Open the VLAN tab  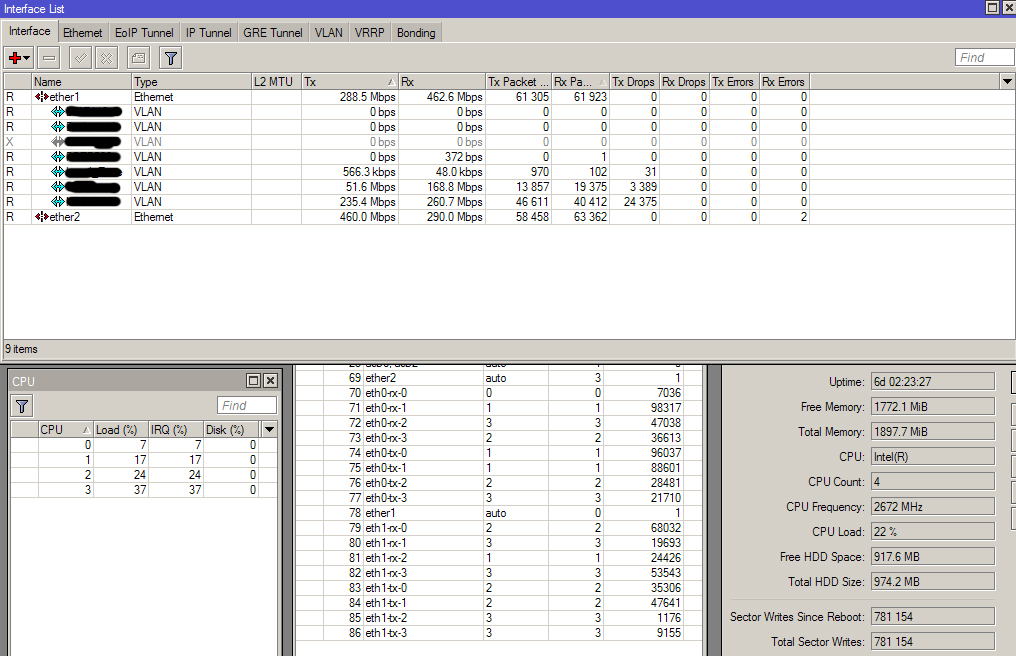(328, 33)
